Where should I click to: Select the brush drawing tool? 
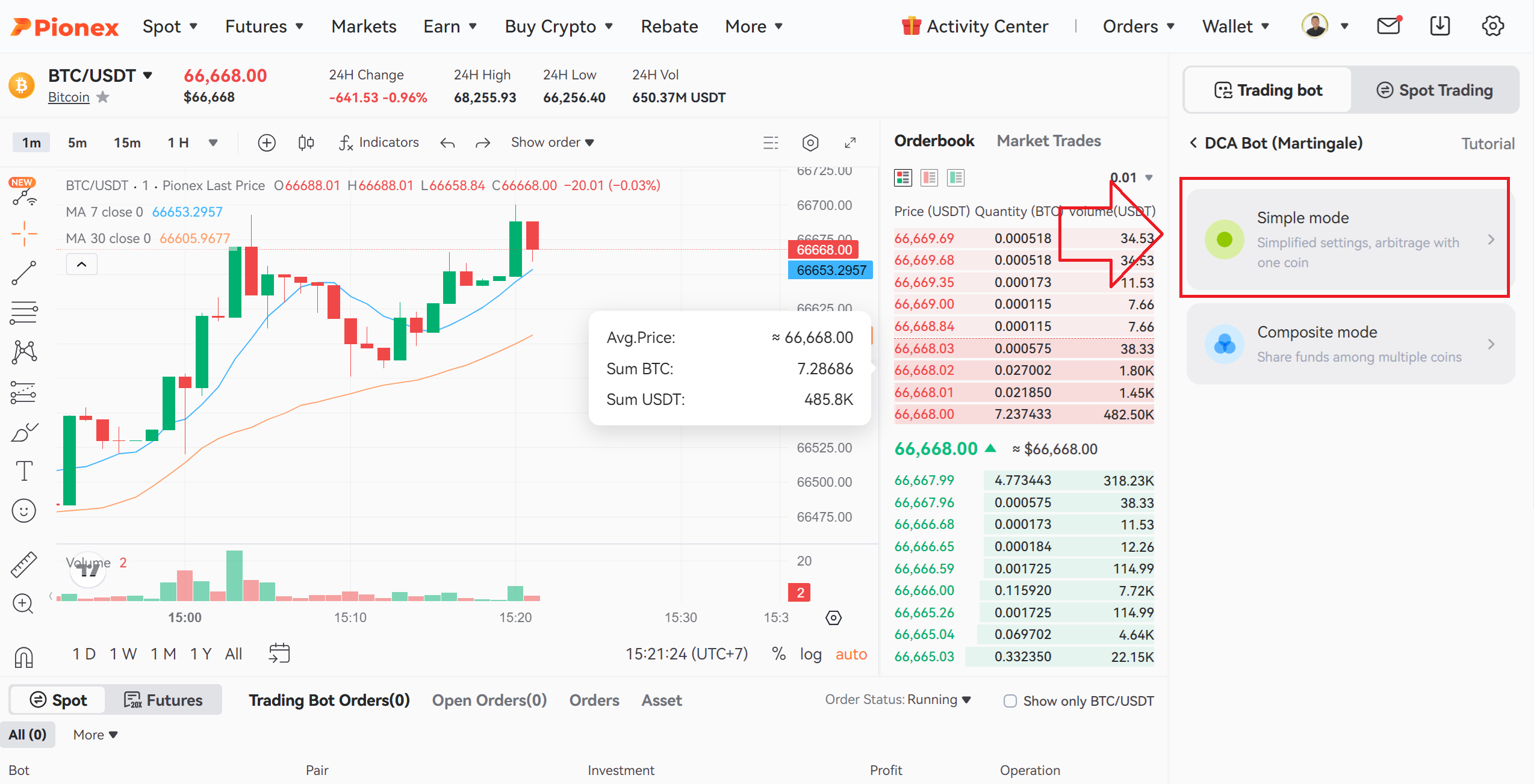(24, 431)
